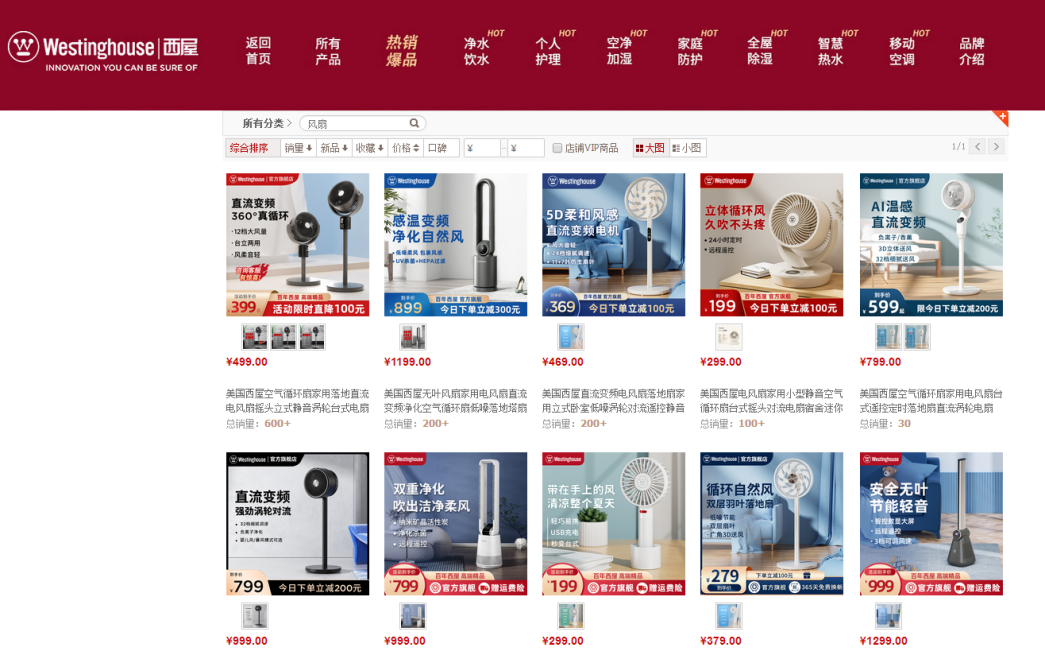This screenshot has width=1045, height=655.
Task: Sort by 口碑
Action: click(442, 148)
